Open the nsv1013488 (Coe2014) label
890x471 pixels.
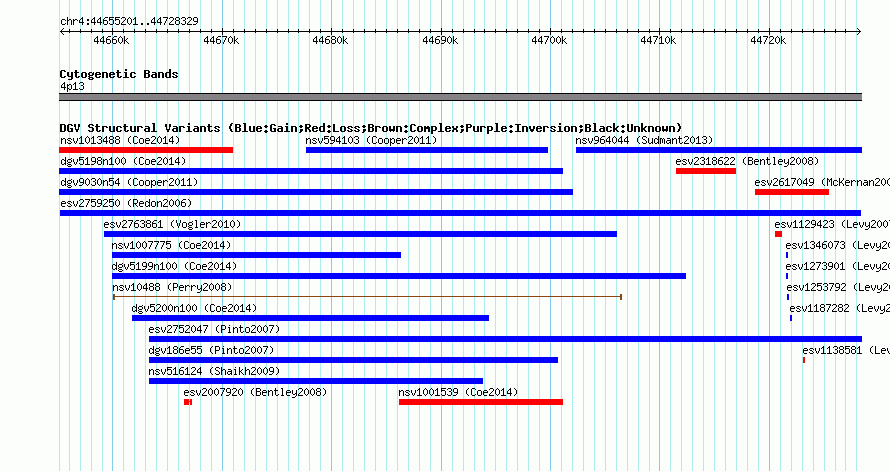pyautogui.click(x=120, y=140)
